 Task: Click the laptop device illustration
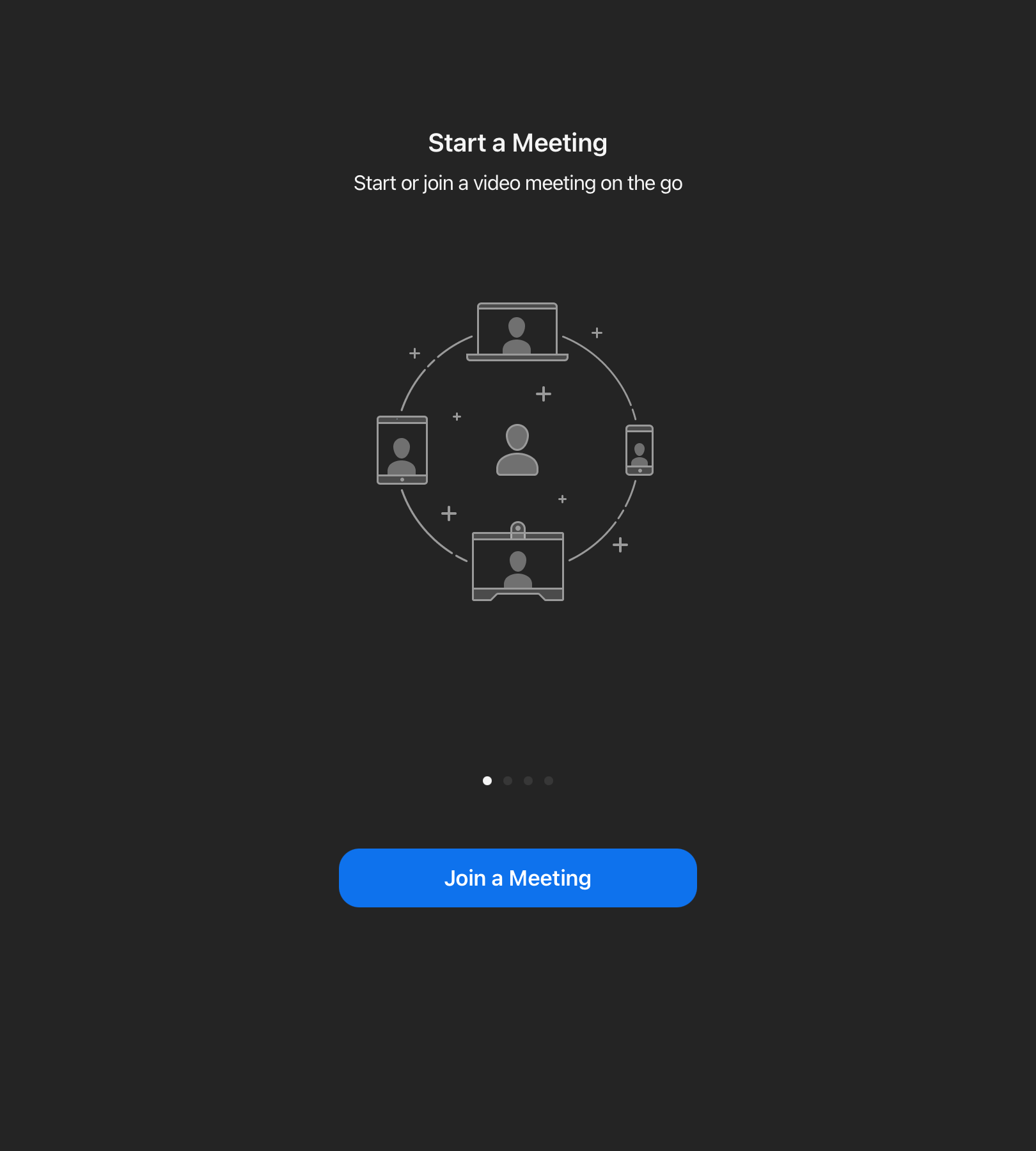[x=517, y=332]
